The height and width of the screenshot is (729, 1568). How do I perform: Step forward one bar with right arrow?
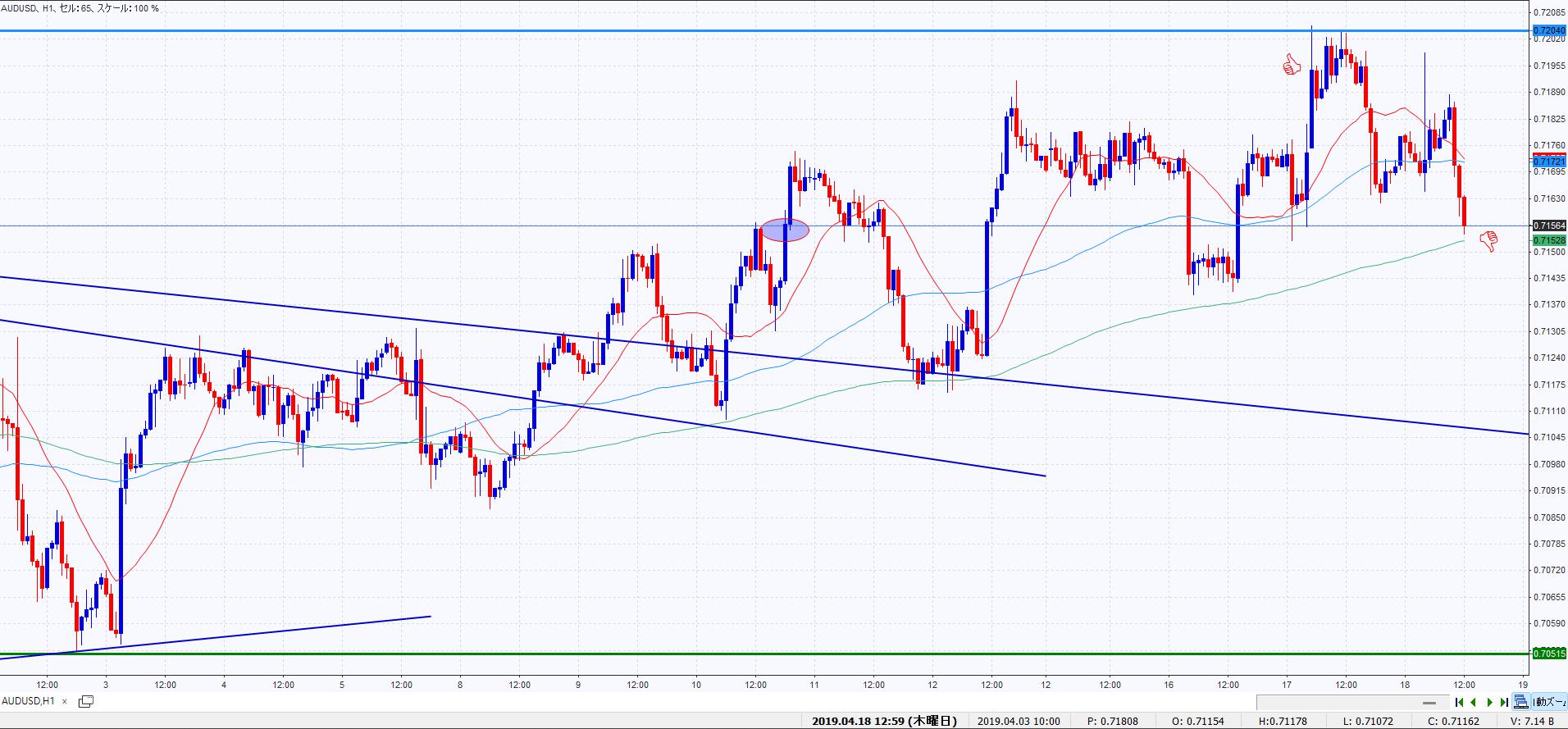point(1489,702)
